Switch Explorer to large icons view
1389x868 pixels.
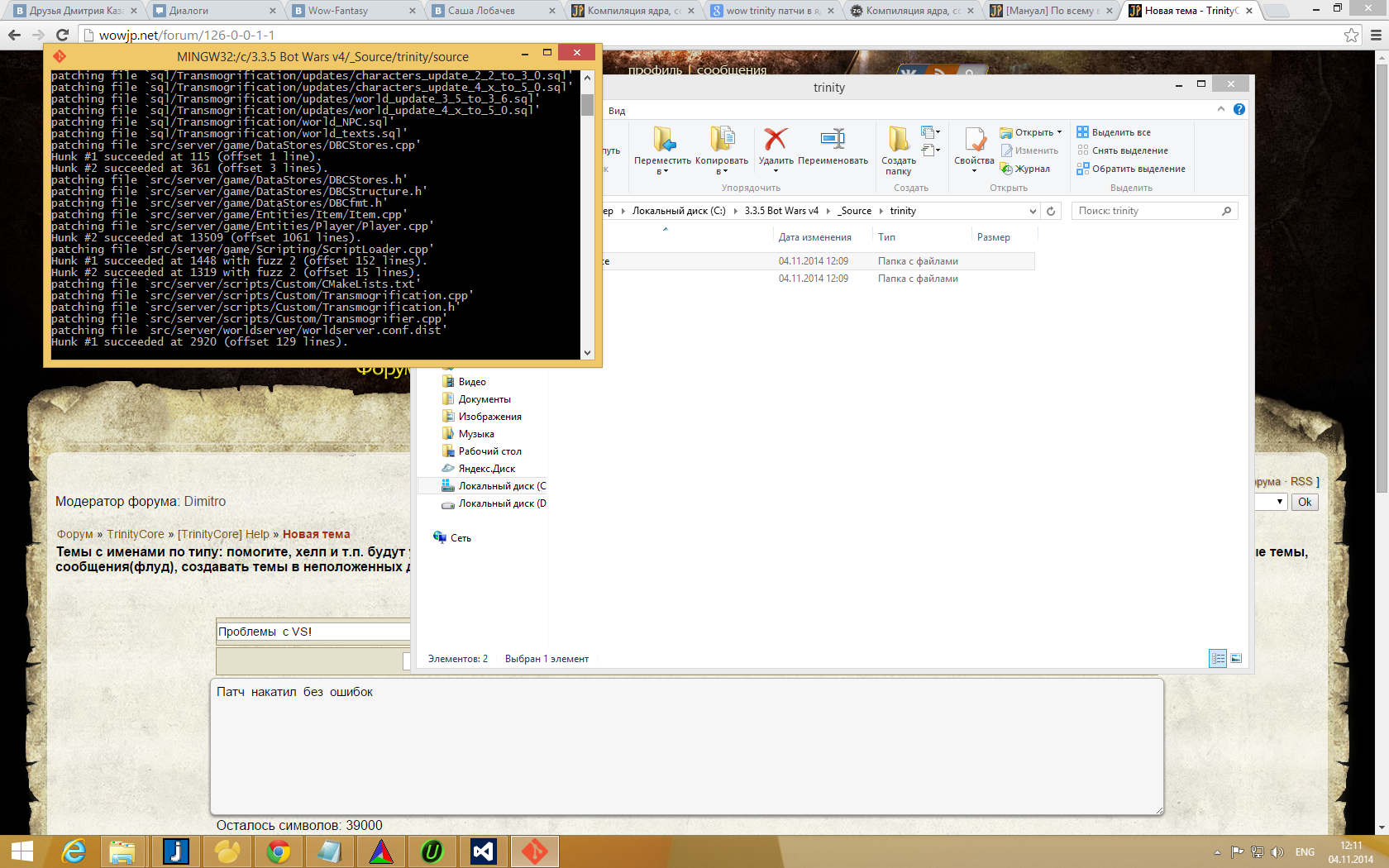[1236, 658]
